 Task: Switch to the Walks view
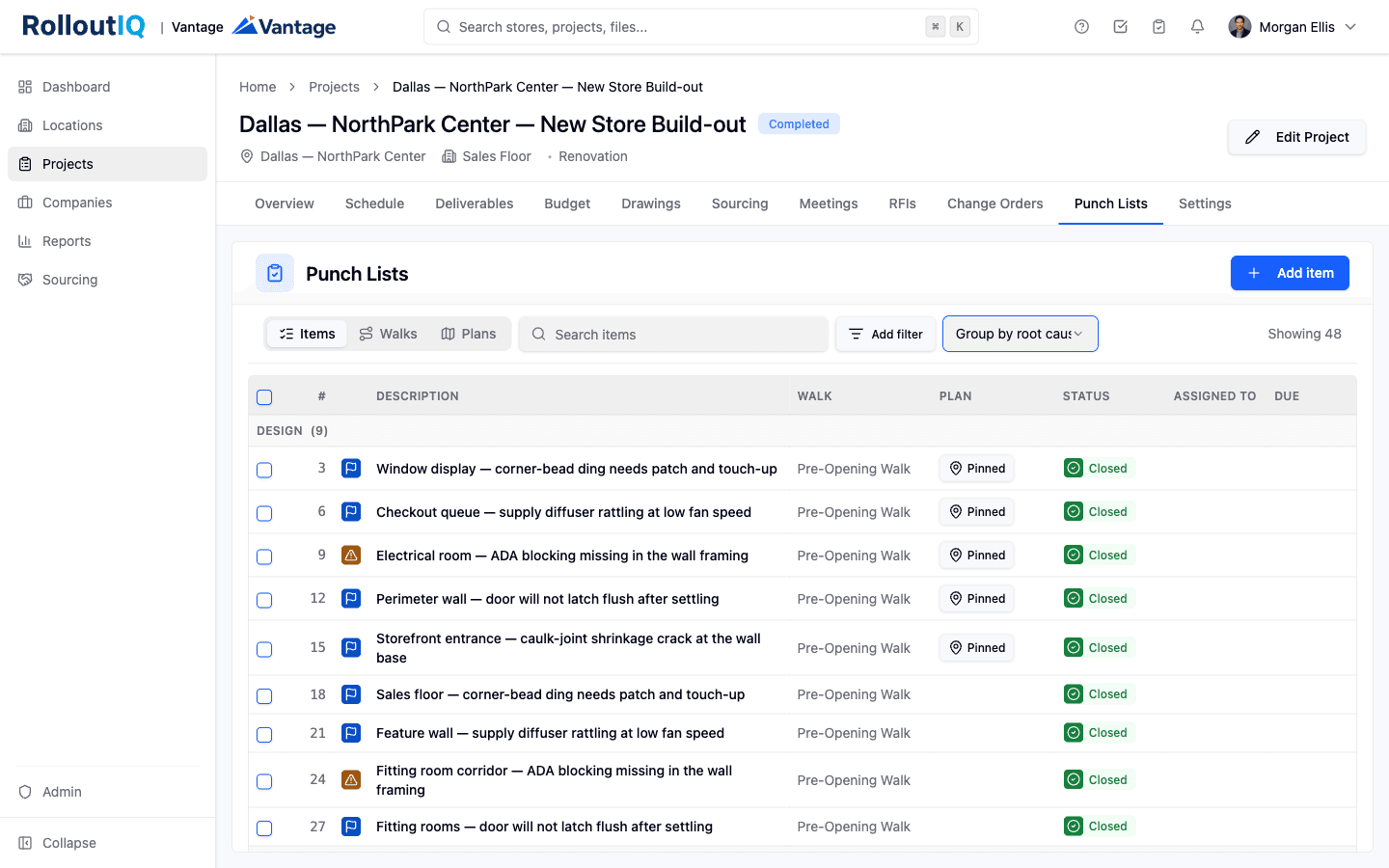pos(388,334)
